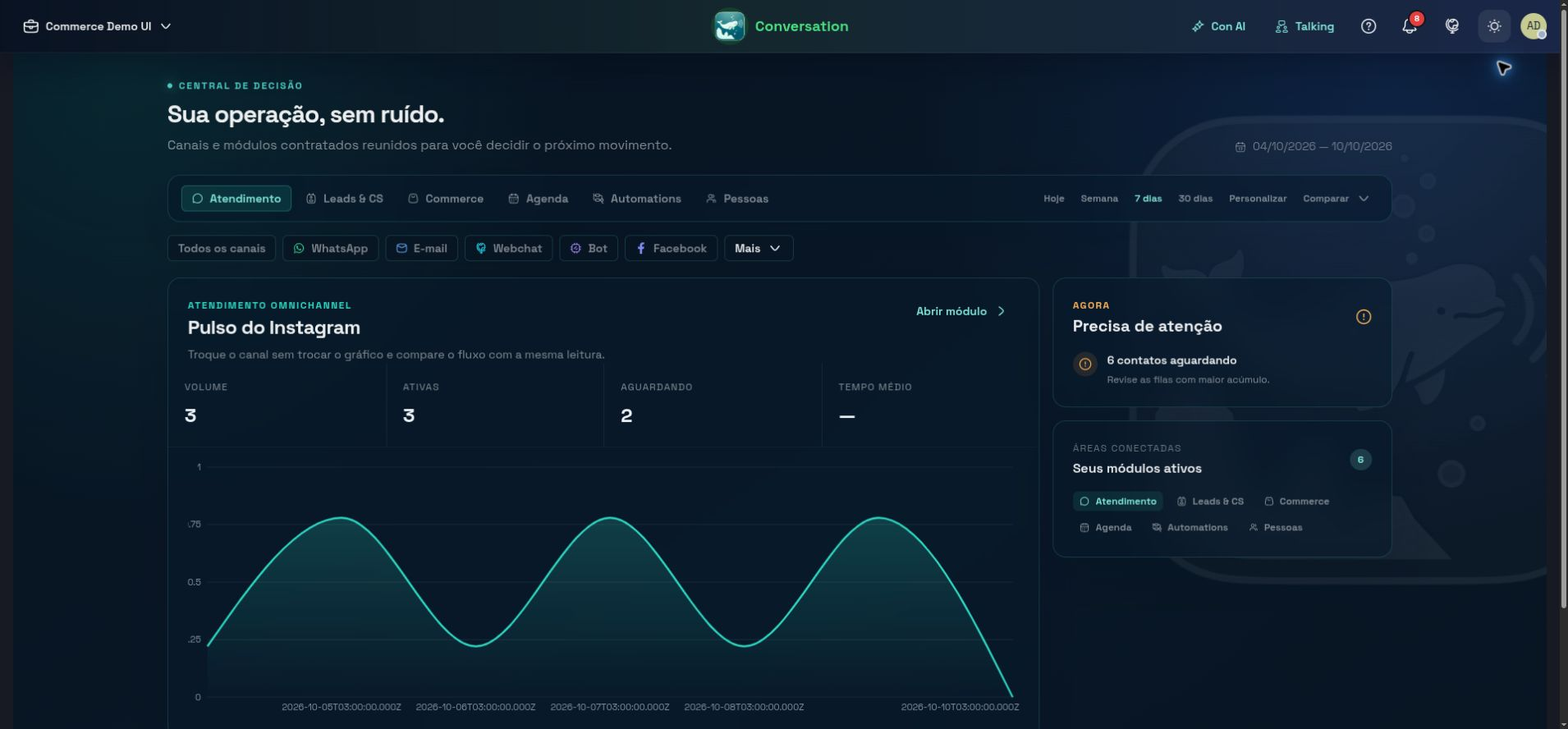This screenshot has width=1568, height=729.
Task: Select the 30 dias time range
Action: click(1195, 199)
